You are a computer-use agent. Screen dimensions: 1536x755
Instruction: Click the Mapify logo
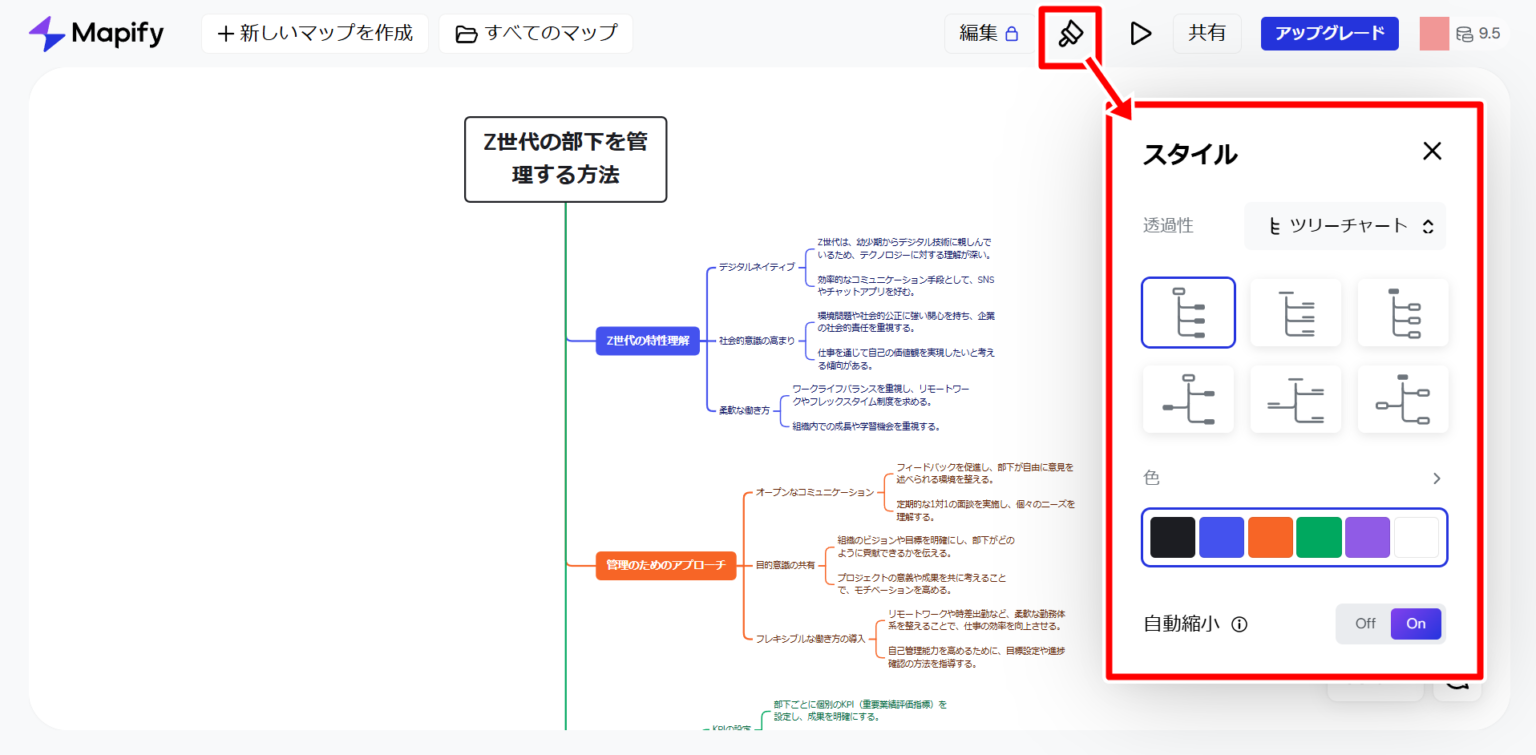coord(96,34)
